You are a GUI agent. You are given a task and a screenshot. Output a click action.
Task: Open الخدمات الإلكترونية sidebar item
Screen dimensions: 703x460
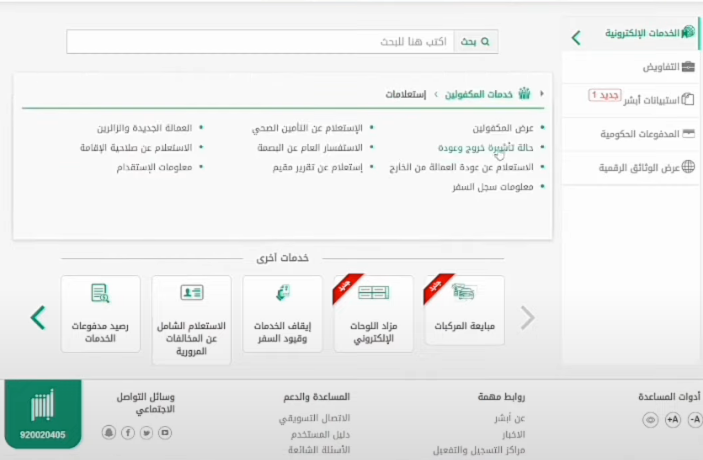pyautogui.click(x=631, y=33)
